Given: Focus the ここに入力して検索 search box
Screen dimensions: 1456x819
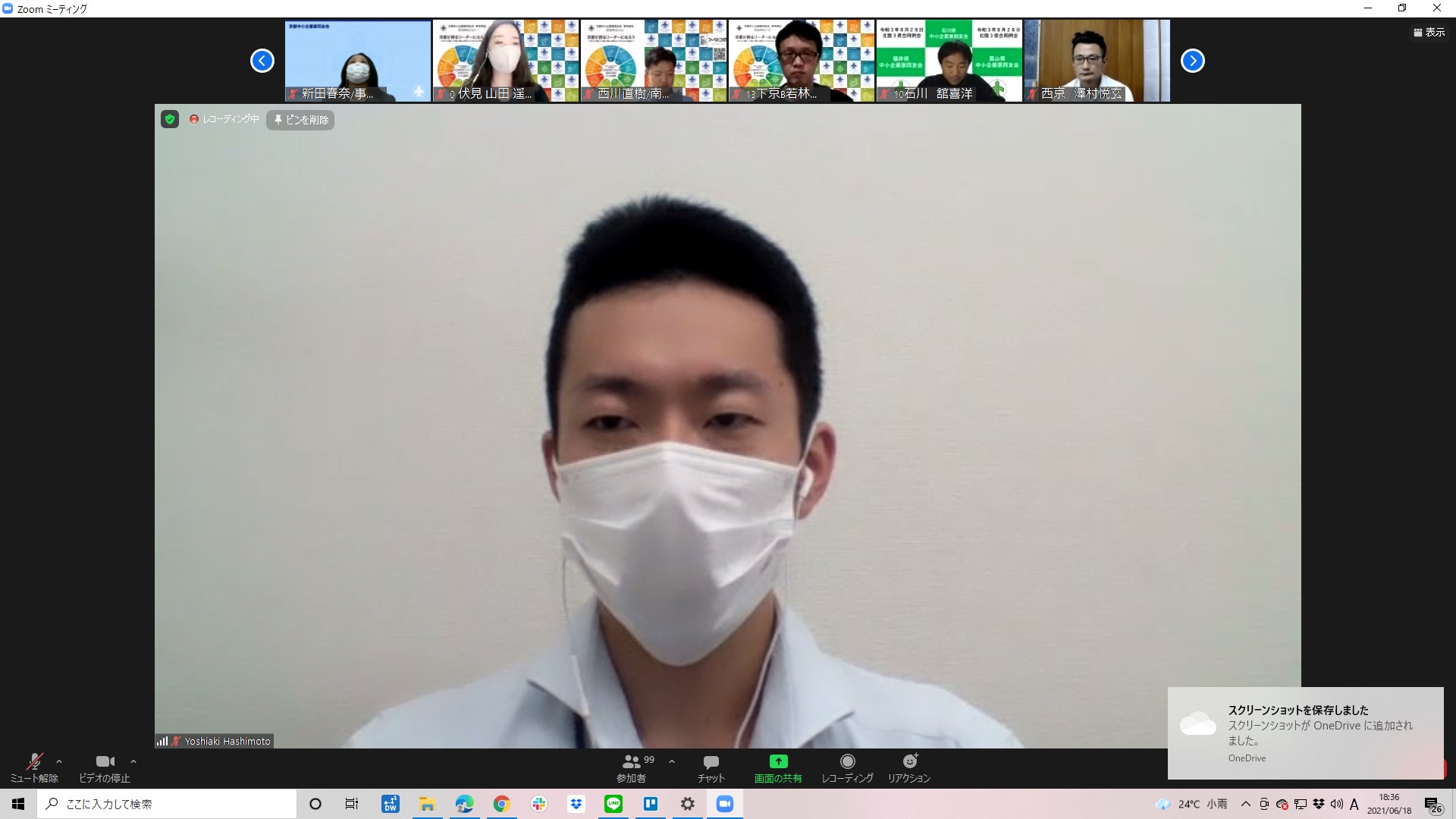Looking at the screenshot, I should click(x=167, y=804).
